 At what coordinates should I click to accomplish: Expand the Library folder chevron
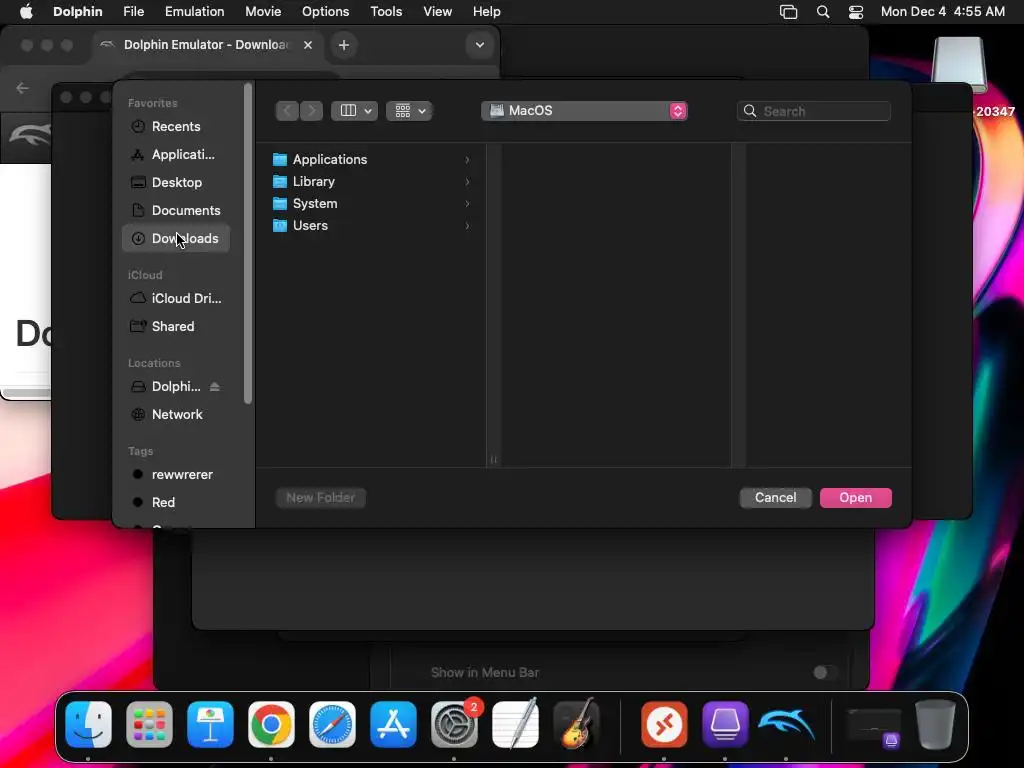pos(467,182)
